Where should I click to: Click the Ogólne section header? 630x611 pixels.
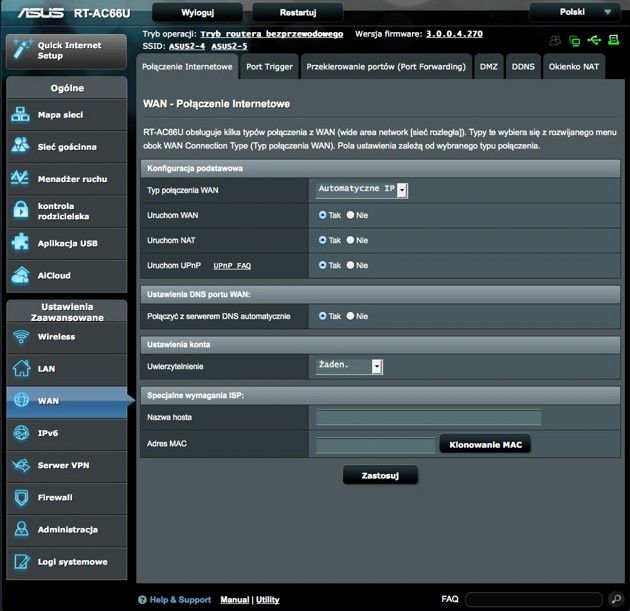pos(67,88)
